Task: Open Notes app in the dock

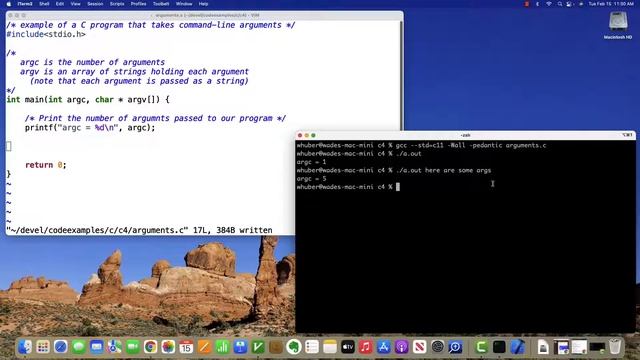Action: click(329, 347)
